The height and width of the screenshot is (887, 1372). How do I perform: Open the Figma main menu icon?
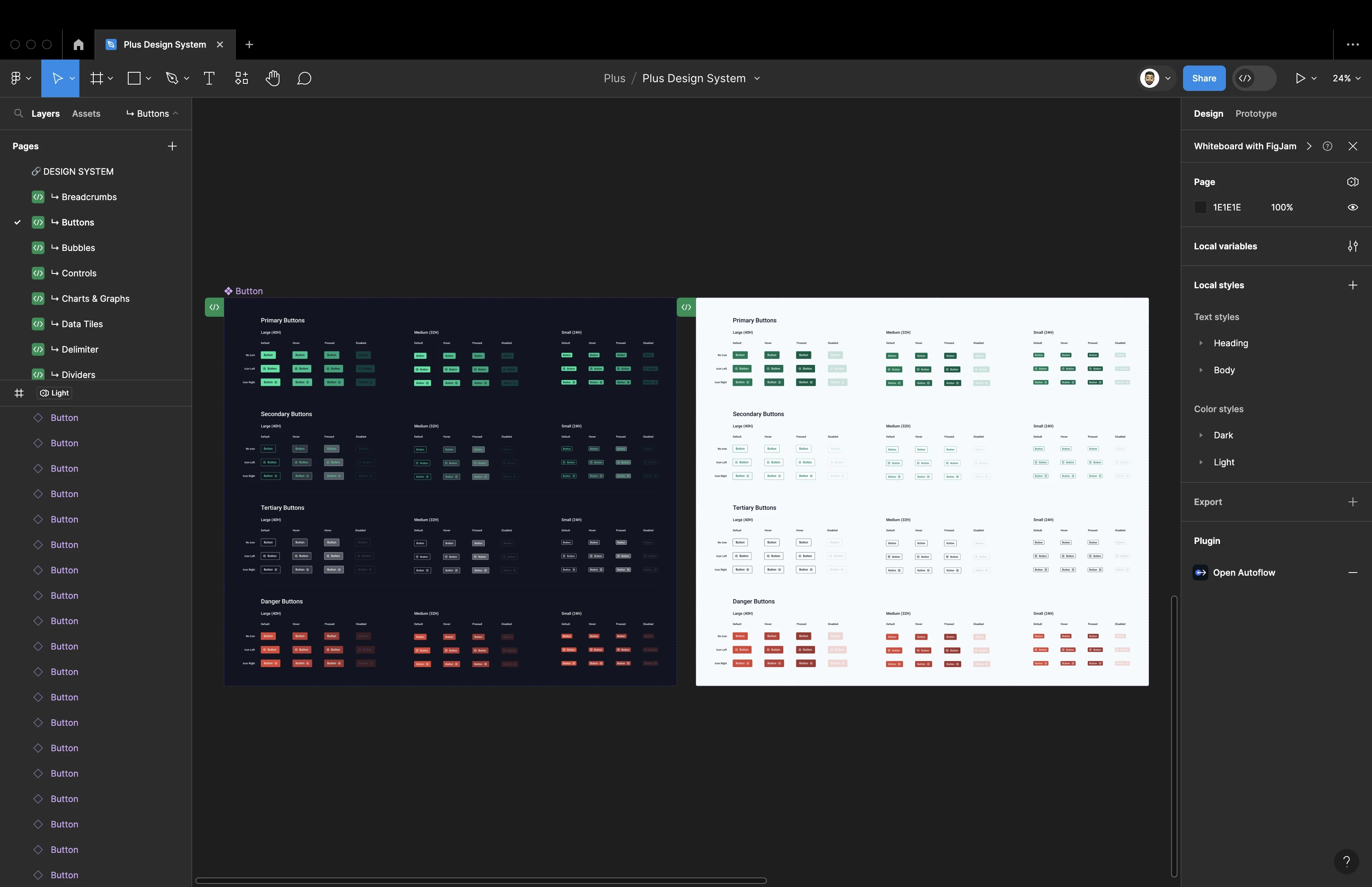coord(16,78)
